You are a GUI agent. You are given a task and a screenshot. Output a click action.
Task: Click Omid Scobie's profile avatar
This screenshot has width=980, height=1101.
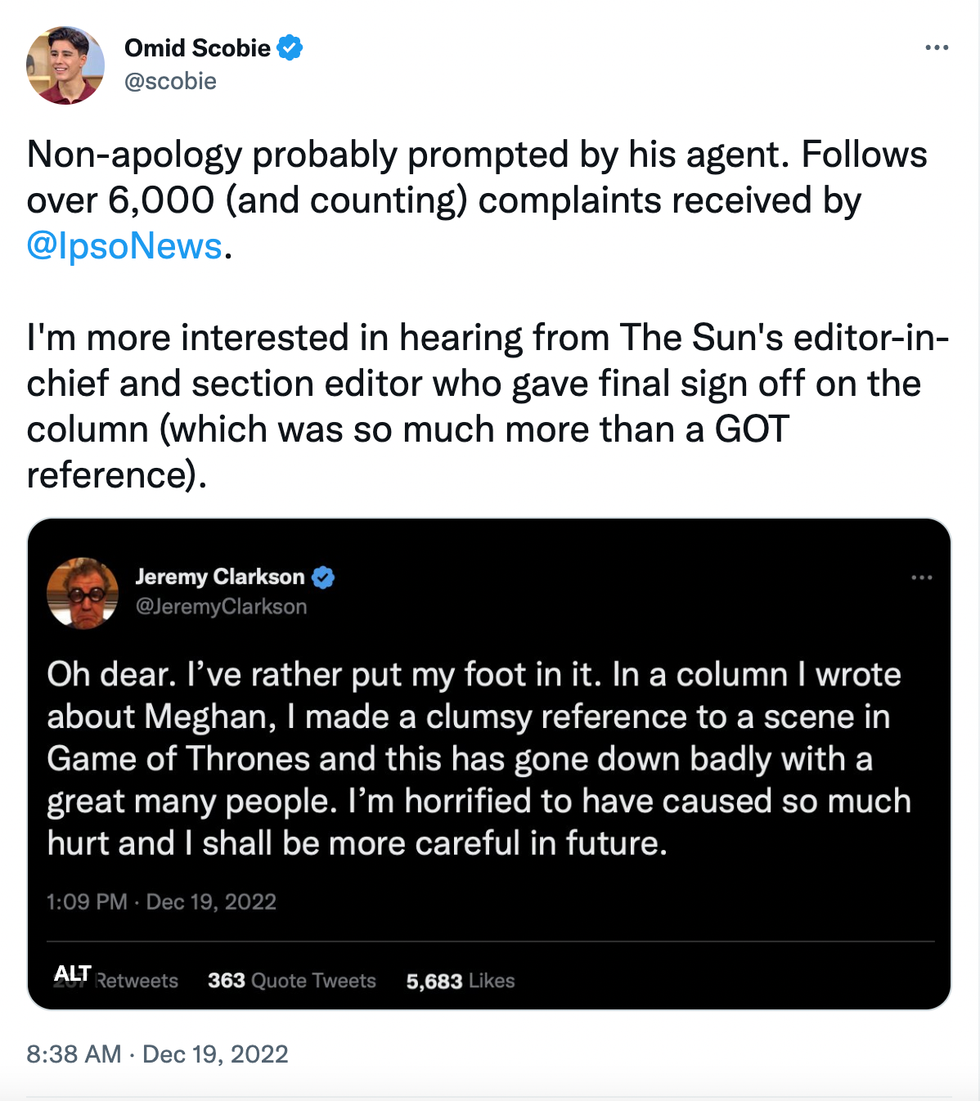coord(65,65)
